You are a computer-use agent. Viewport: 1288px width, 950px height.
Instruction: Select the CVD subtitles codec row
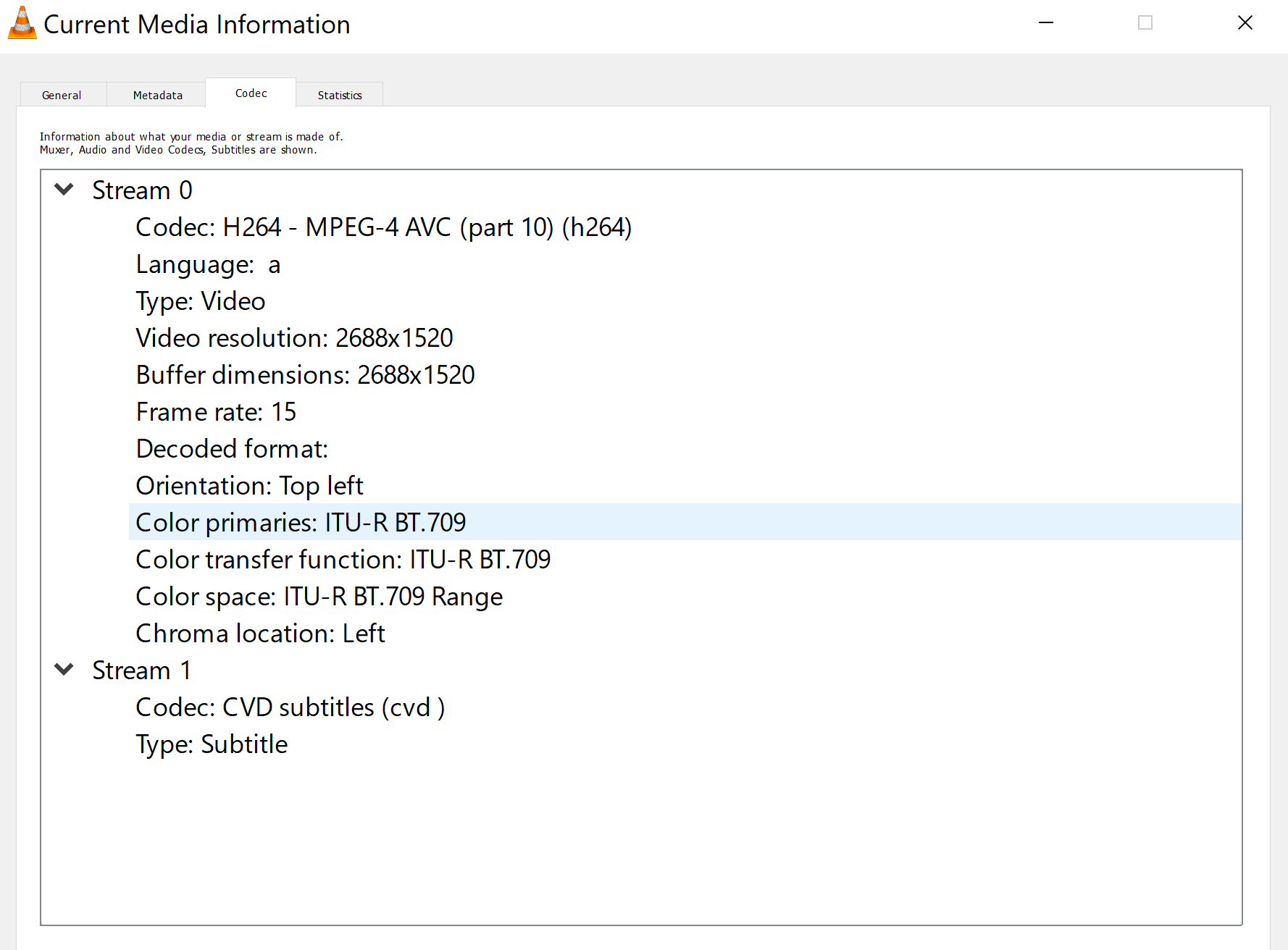click(290, 707)
